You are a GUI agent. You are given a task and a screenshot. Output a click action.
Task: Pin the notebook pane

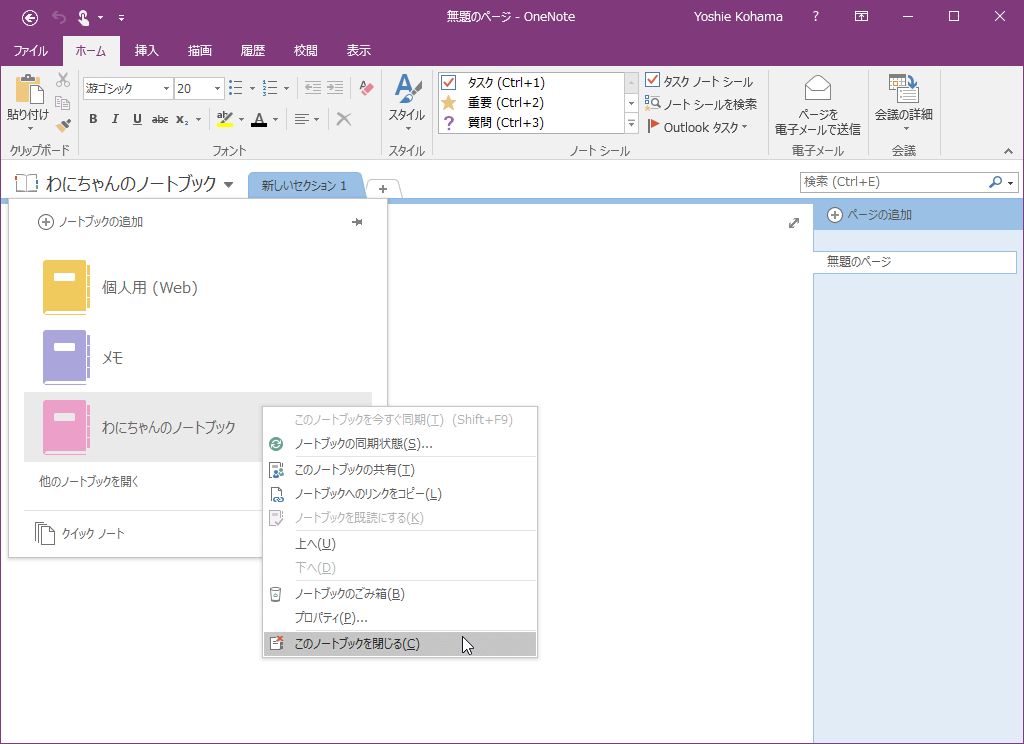(x=357, y=222)
